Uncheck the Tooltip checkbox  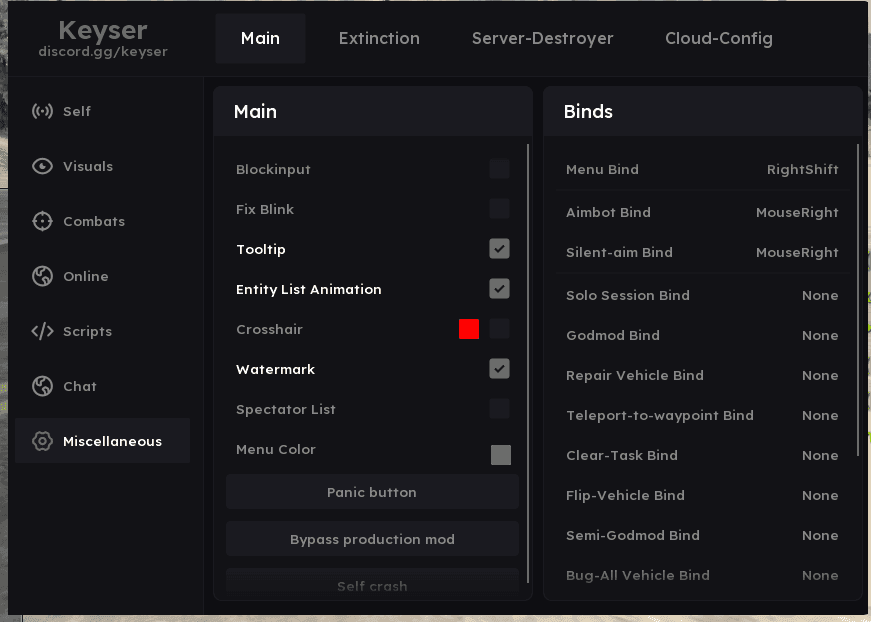[x=499, y=249]
